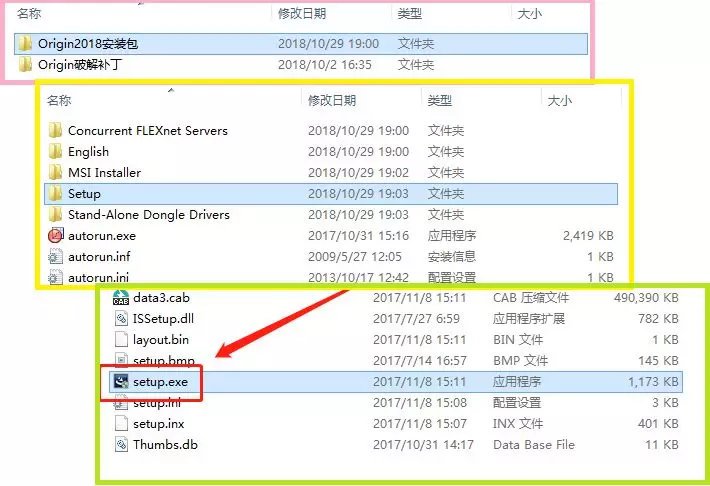Screen dimensions: 710x486
Task: Select the ISSetup.dll file name
Action: tap(163, 318)
